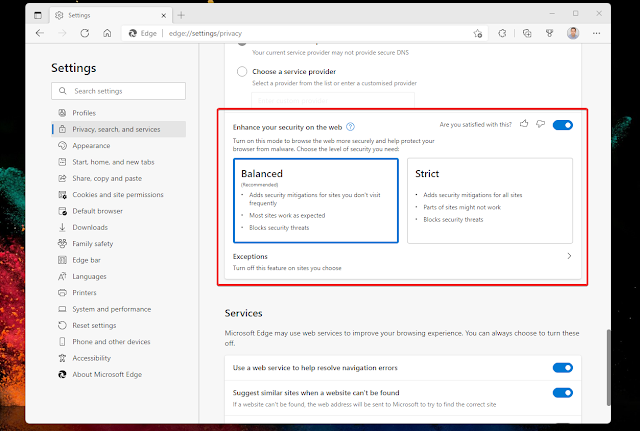The width and height of the screenshot is (640, 431).
Task: Open the Collections icon in toolbar
Action: coord(527,33)
